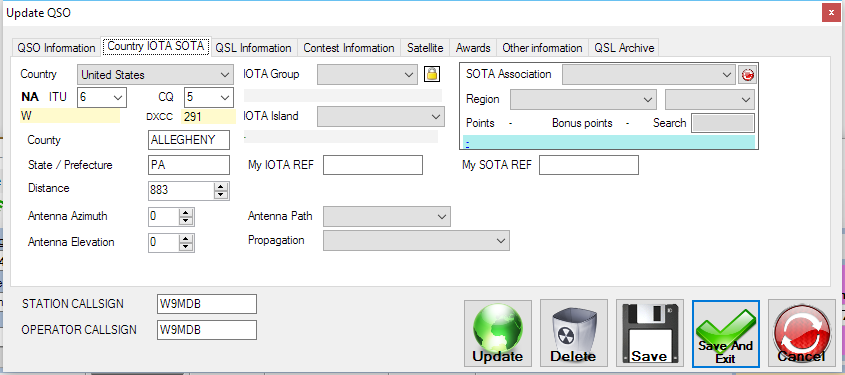
Task: Click the trash can Delete button
Action: [x=573, y=333]
